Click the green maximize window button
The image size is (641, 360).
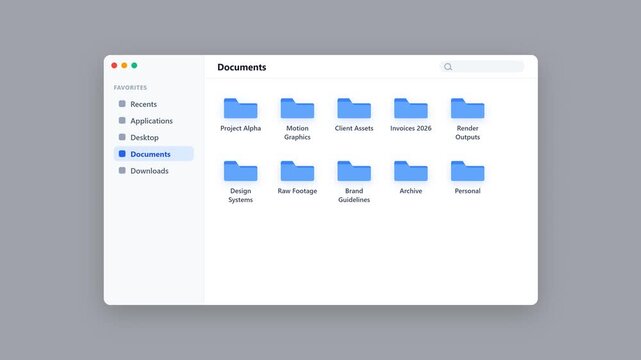[134, 65]
